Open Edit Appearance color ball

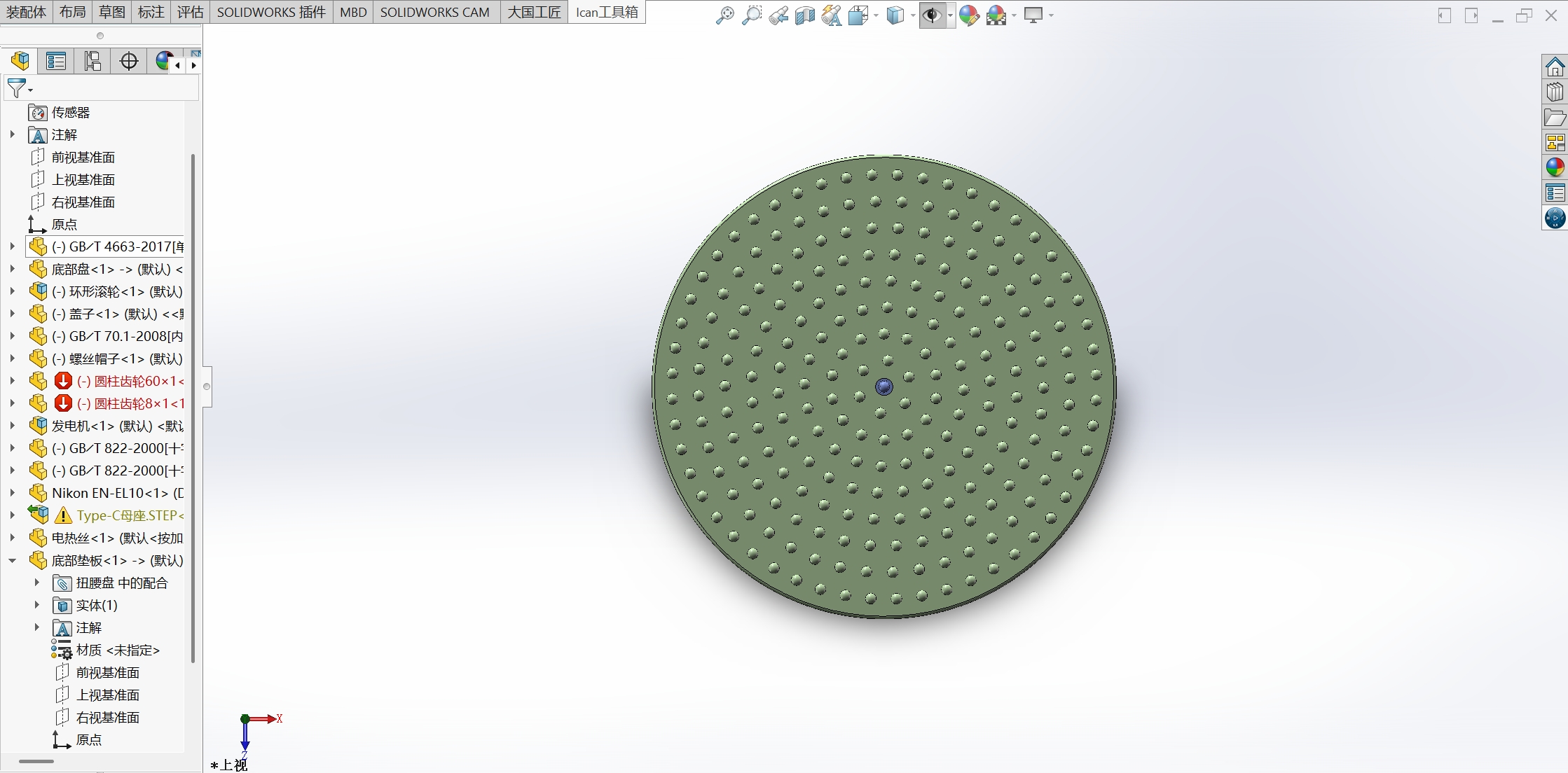[x=969, y=15]
